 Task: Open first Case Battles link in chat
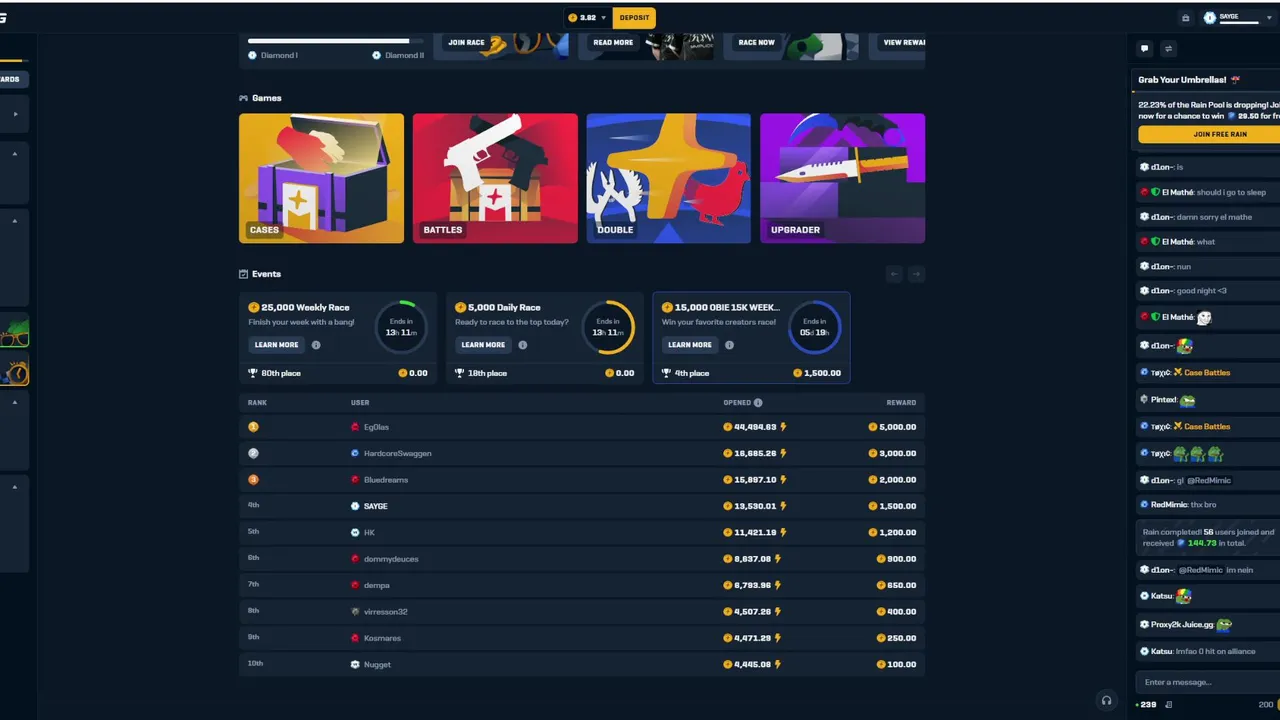1201,373
